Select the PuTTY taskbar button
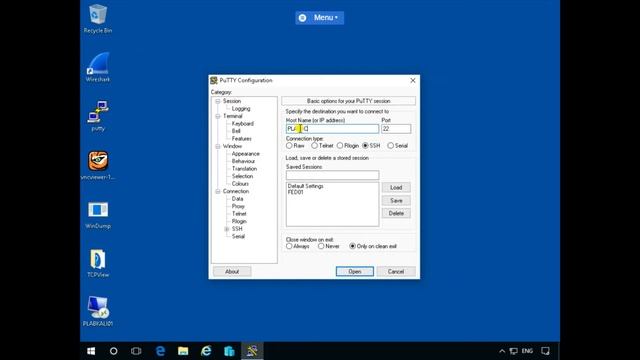The image size is (640, 360). pos(252,351)
